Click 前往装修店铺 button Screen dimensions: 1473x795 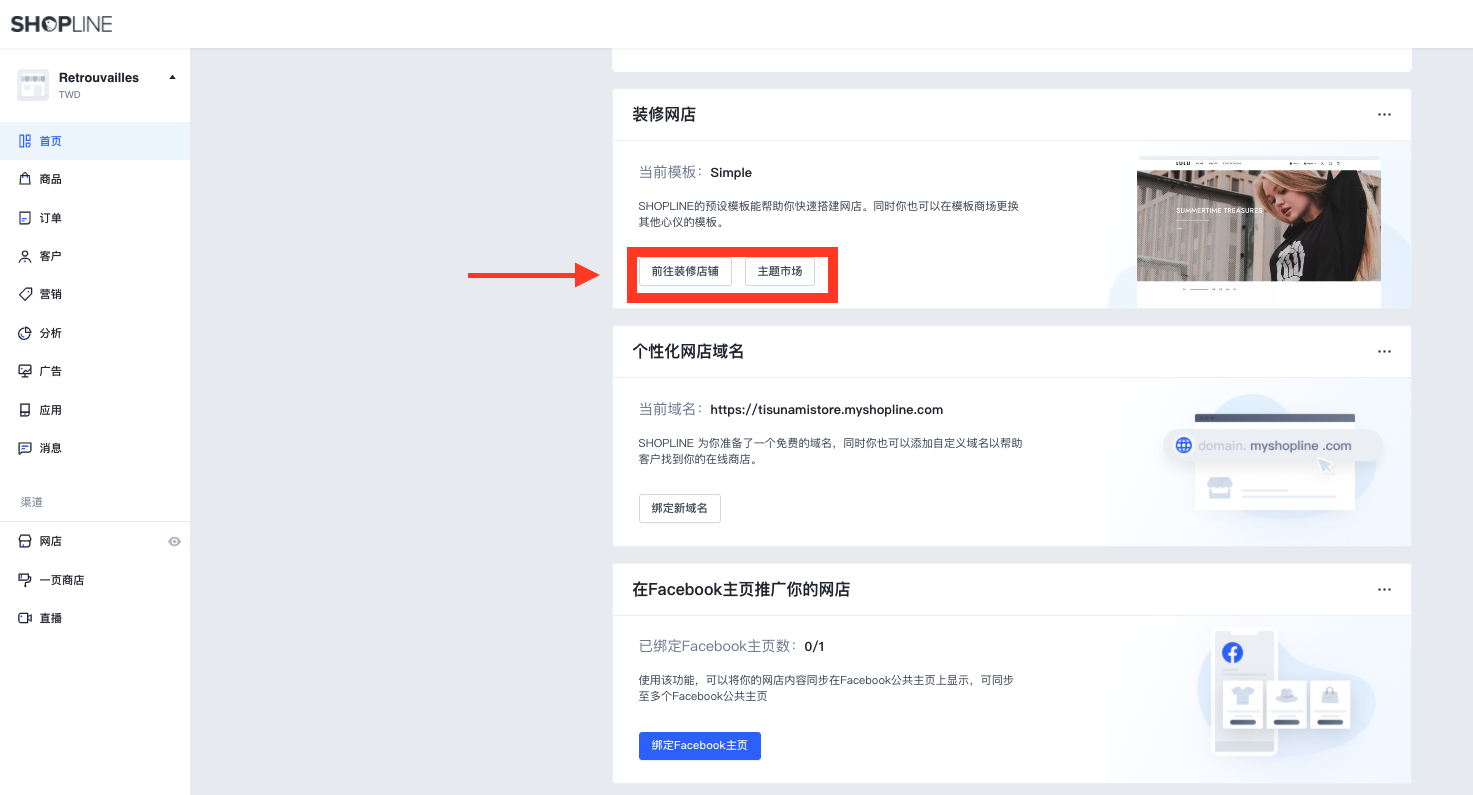tap(685, 271)
